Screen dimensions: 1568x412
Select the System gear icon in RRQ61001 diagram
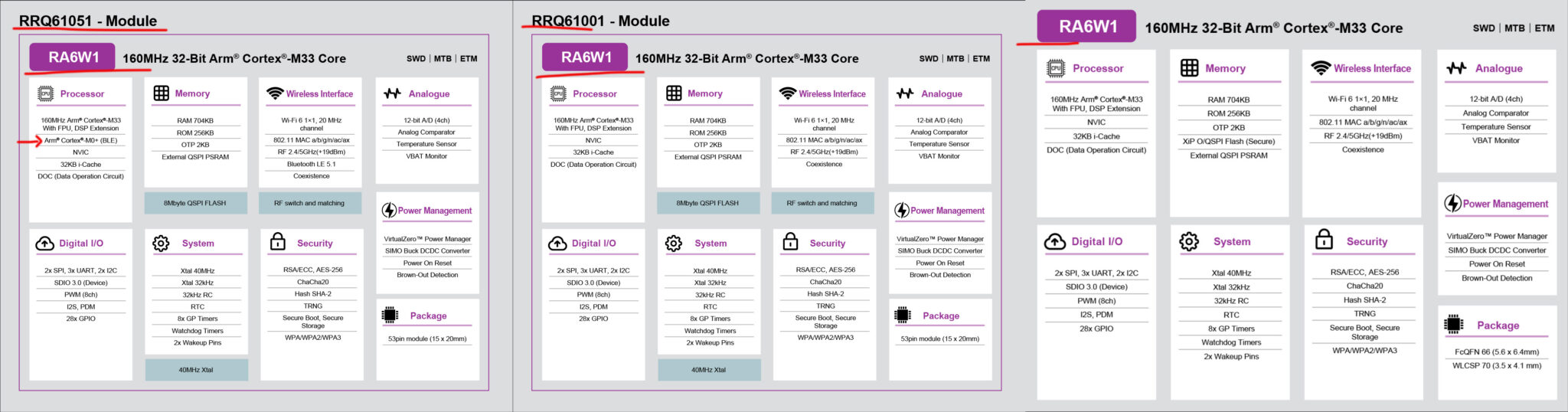(674, 244)
